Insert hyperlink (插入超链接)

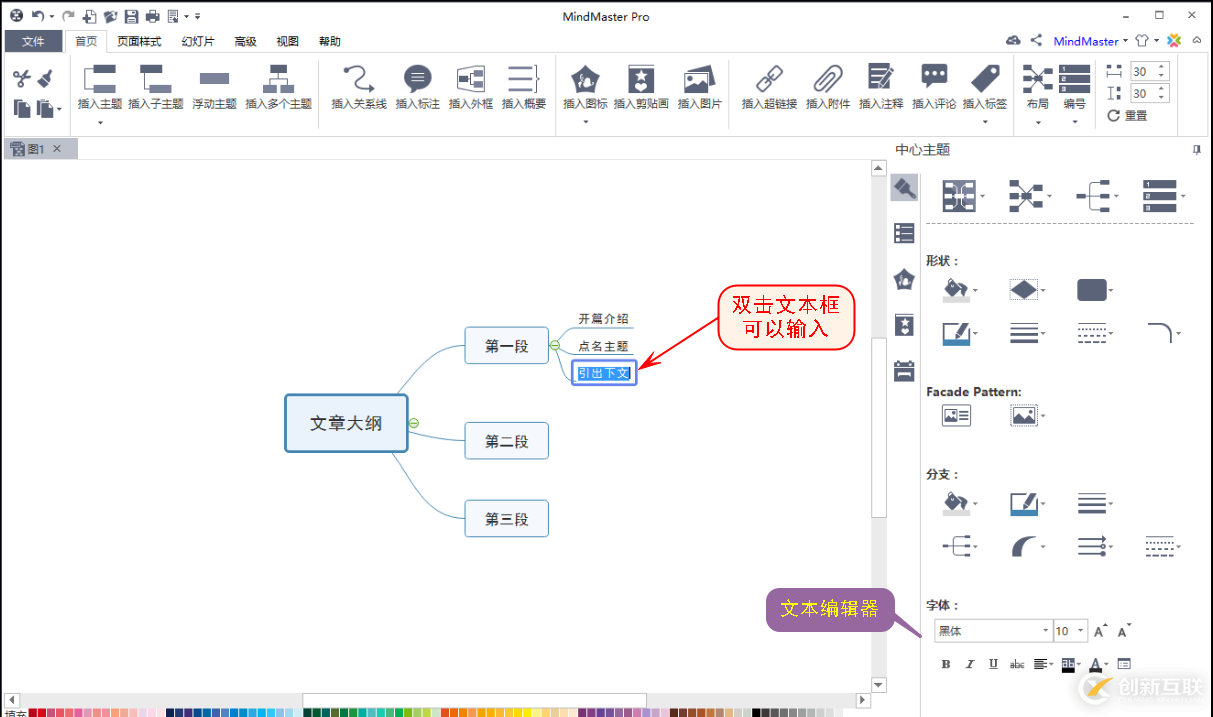click(x=769, y=78)
